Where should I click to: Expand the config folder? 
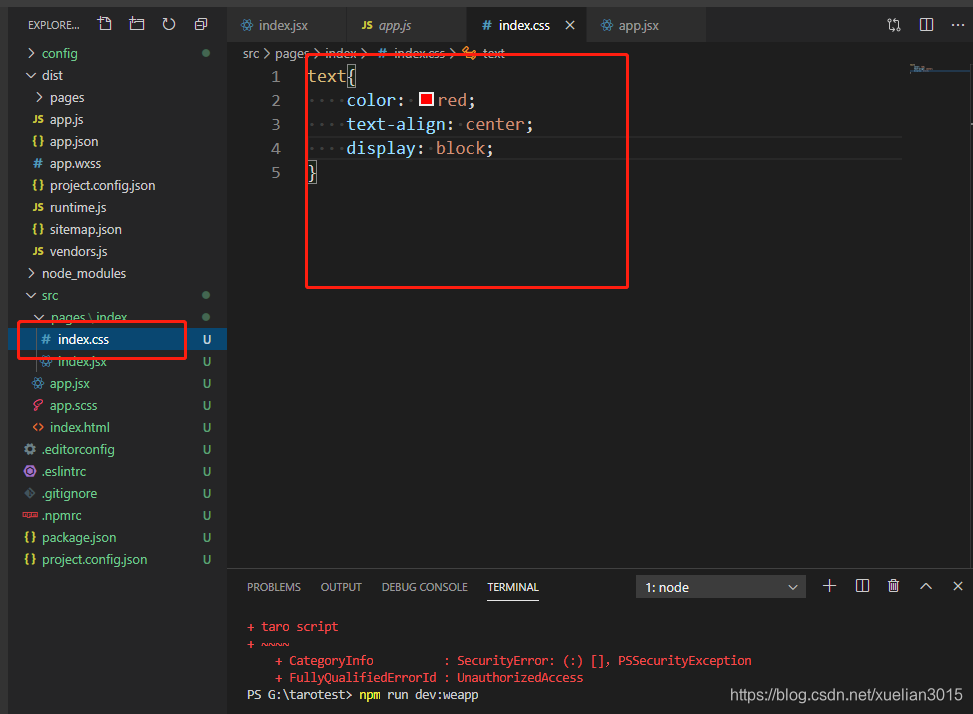tap(118, 53)
